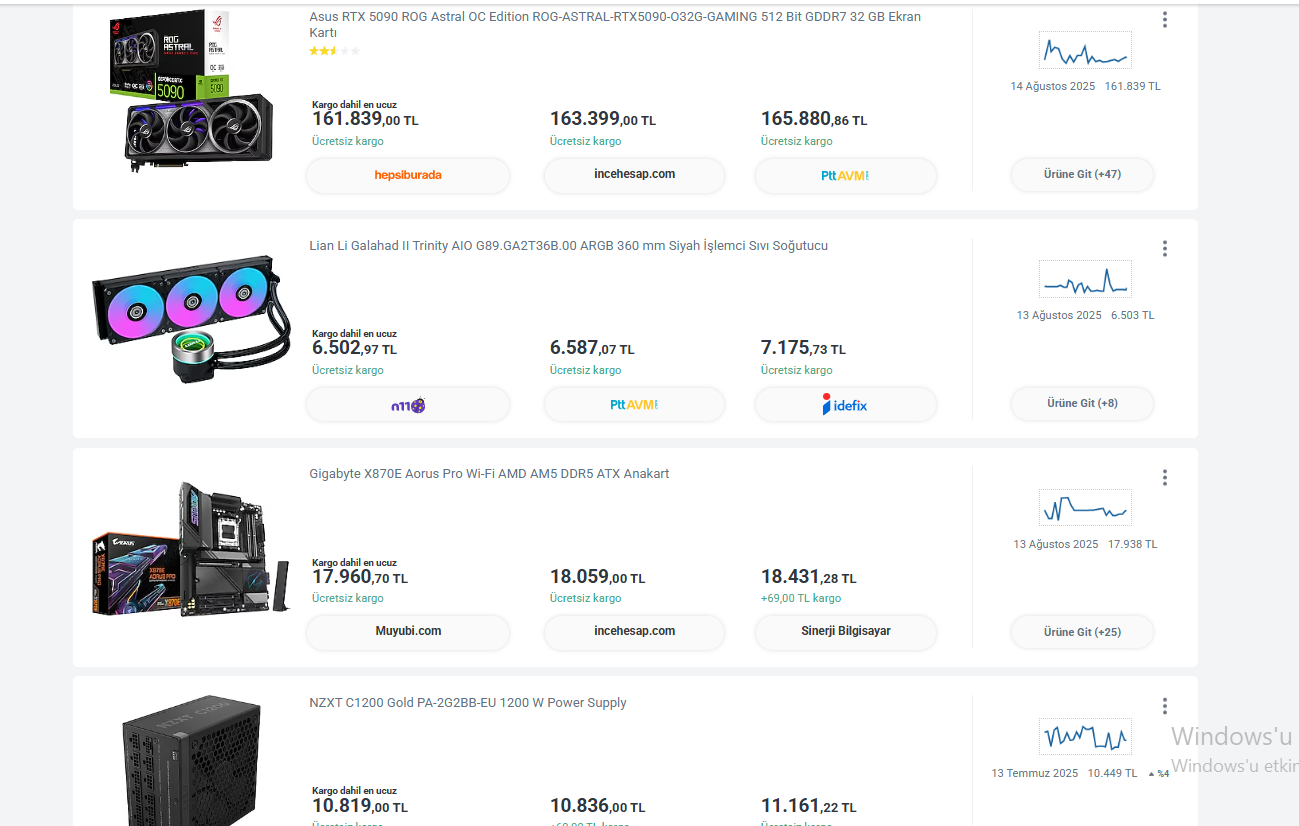
Task: Click the Ürüne Git (+47) button
Action: pos(1082,175)
